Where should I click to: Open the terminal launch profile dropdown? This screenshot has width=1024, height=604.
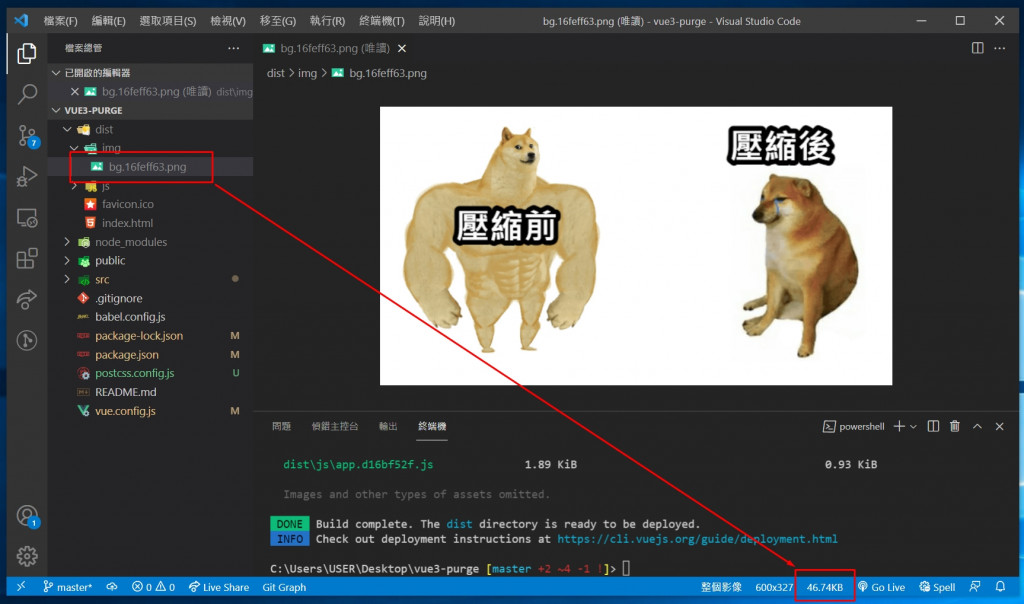pos(913,426)
